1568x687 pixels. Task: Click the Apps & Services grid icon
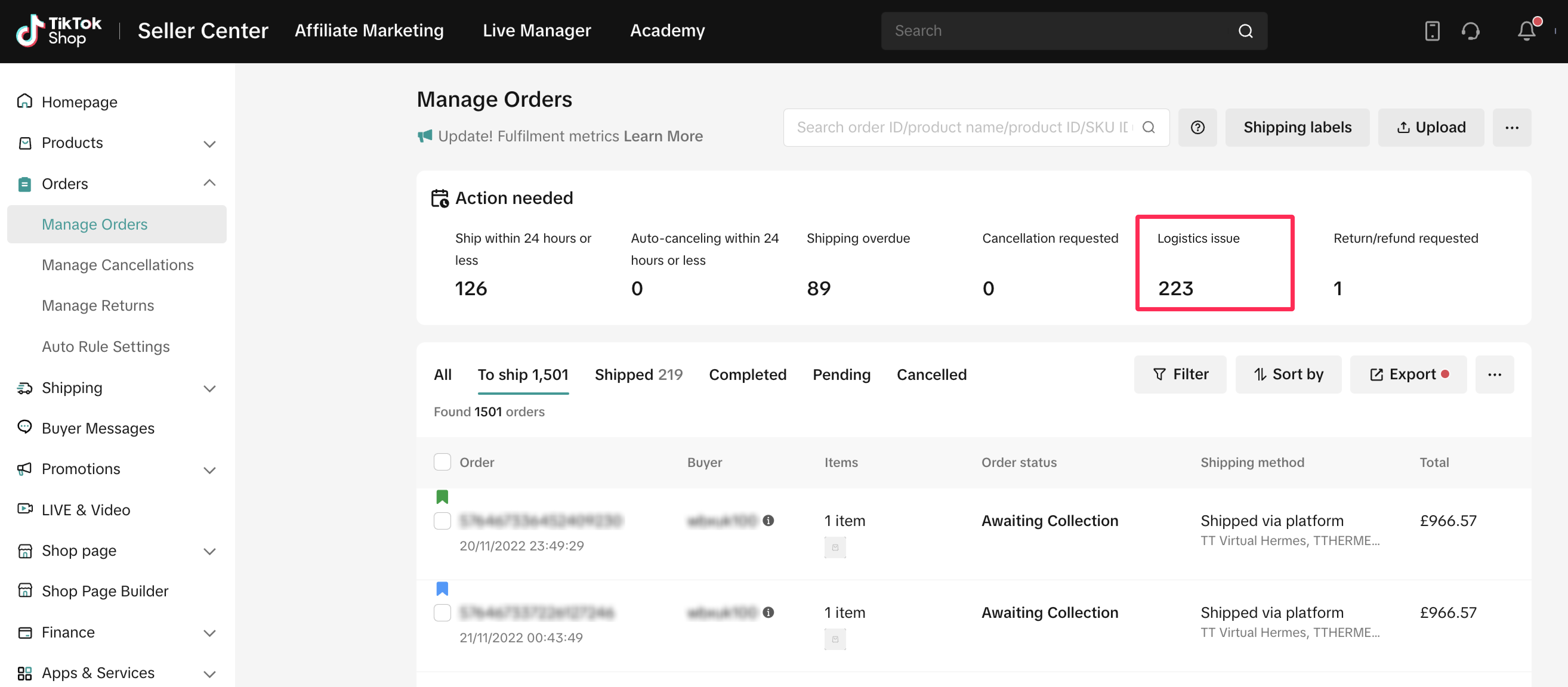[x=24, y=673]
